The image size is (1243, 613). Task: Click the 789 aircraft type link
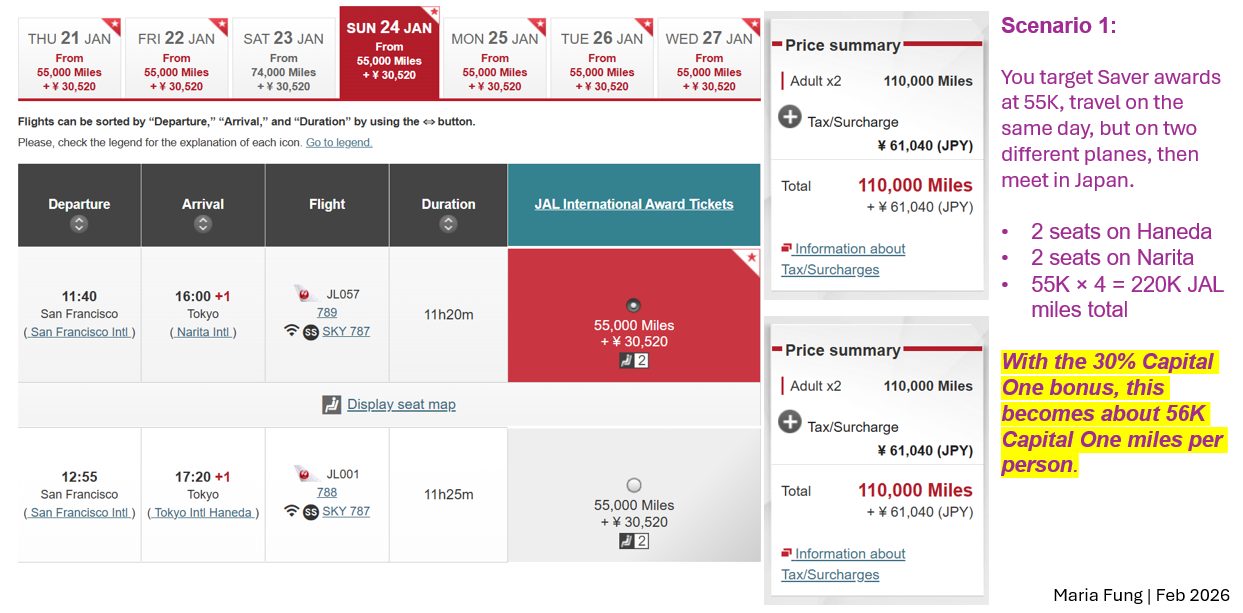(x=327, y=313)
